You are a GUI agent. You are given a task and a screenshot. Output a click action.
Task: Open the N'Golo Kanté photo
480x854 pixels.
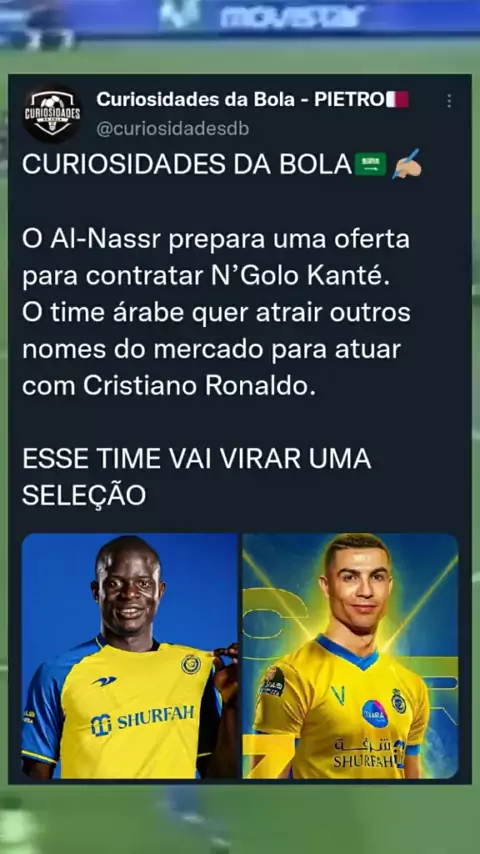point(130,655)
